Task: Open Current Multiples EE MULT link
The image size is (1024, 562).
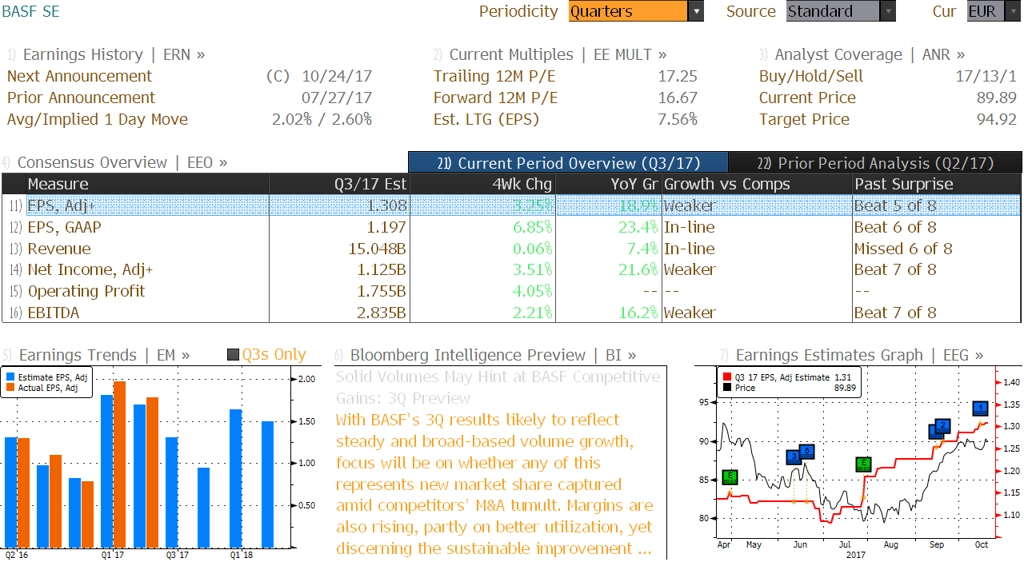Action: coord(558,54)
